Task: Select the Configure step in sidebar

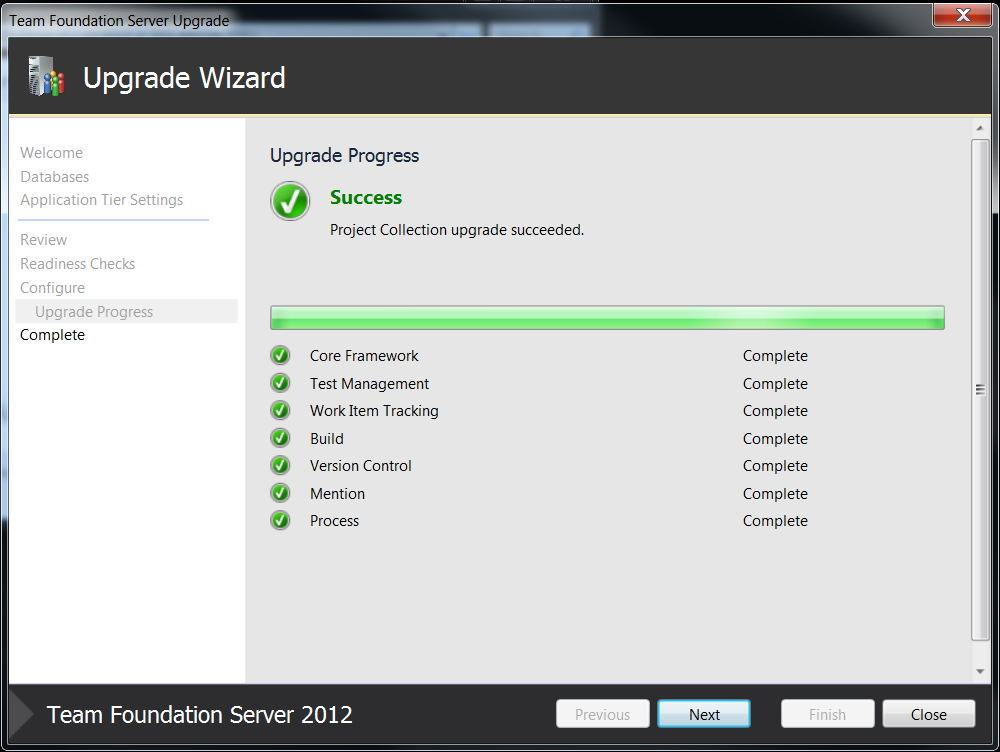Action: point(52,288)
